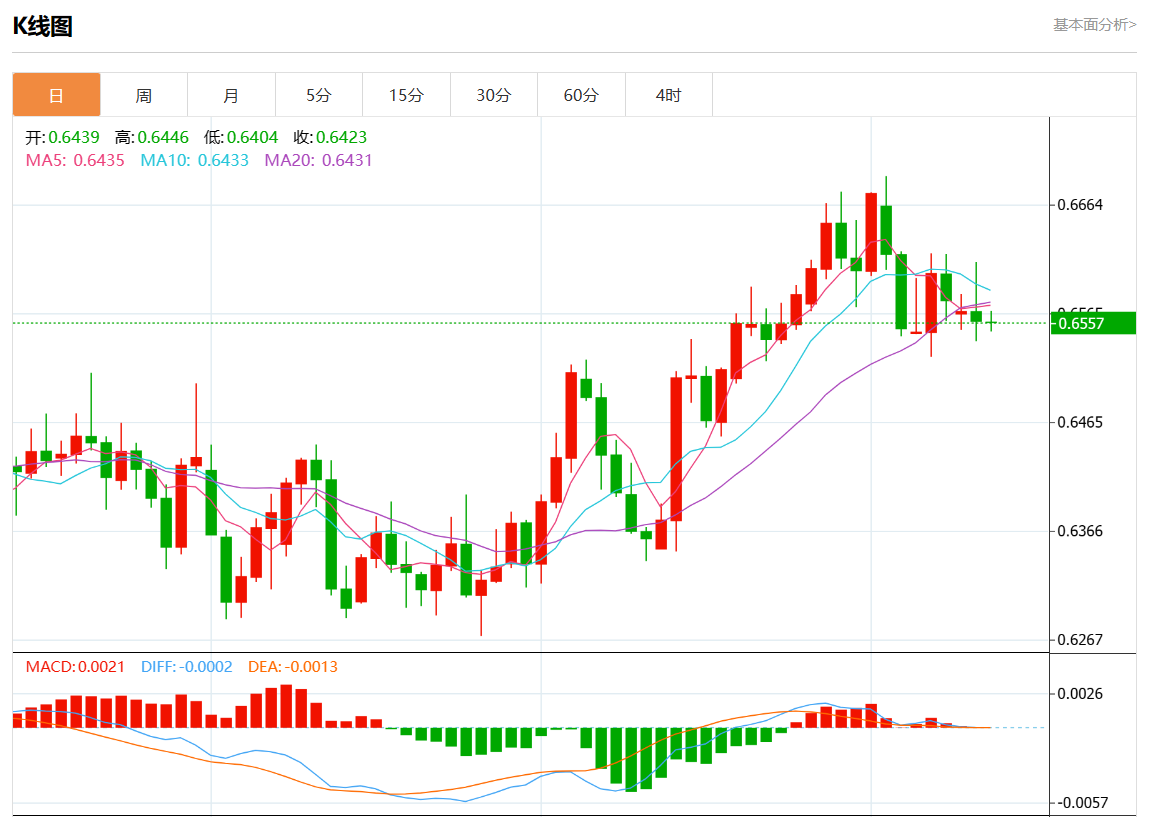Switch to the 周 weekly tab

point(144,95)
